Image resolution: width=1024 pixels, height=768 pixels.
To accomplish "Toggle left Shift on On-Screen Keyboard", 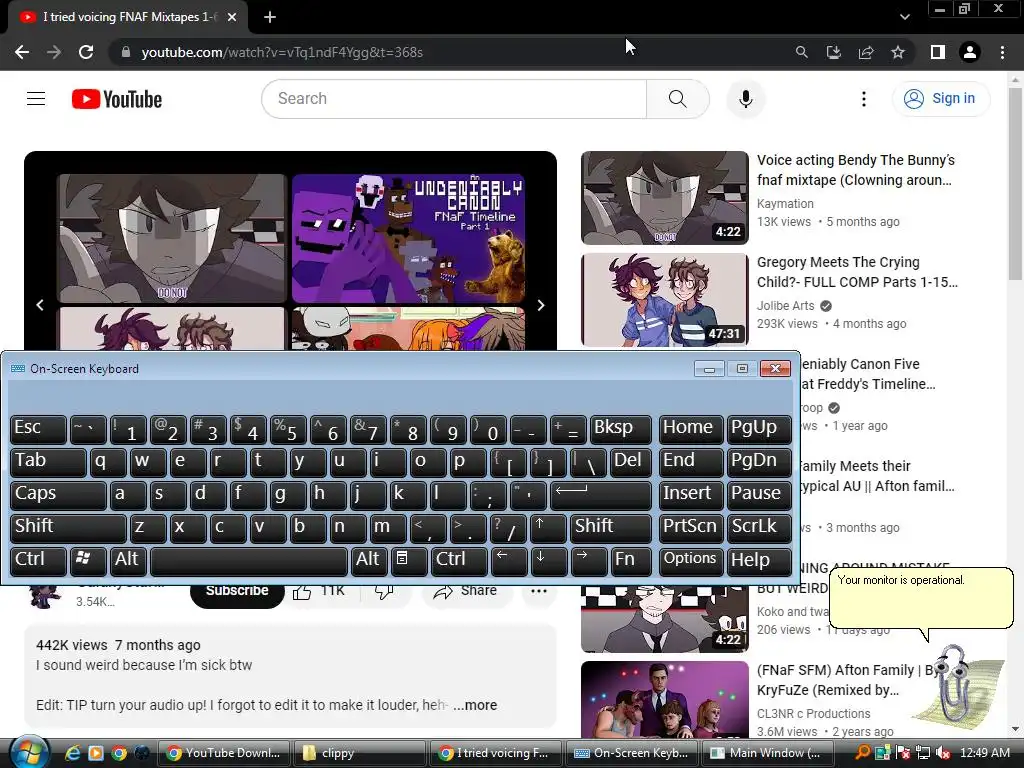I will (x=69, y=528).
